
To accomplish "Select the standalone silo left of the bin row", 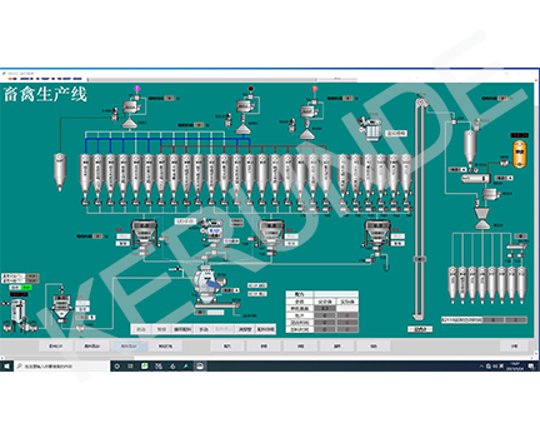I will (x=60, y=171).
